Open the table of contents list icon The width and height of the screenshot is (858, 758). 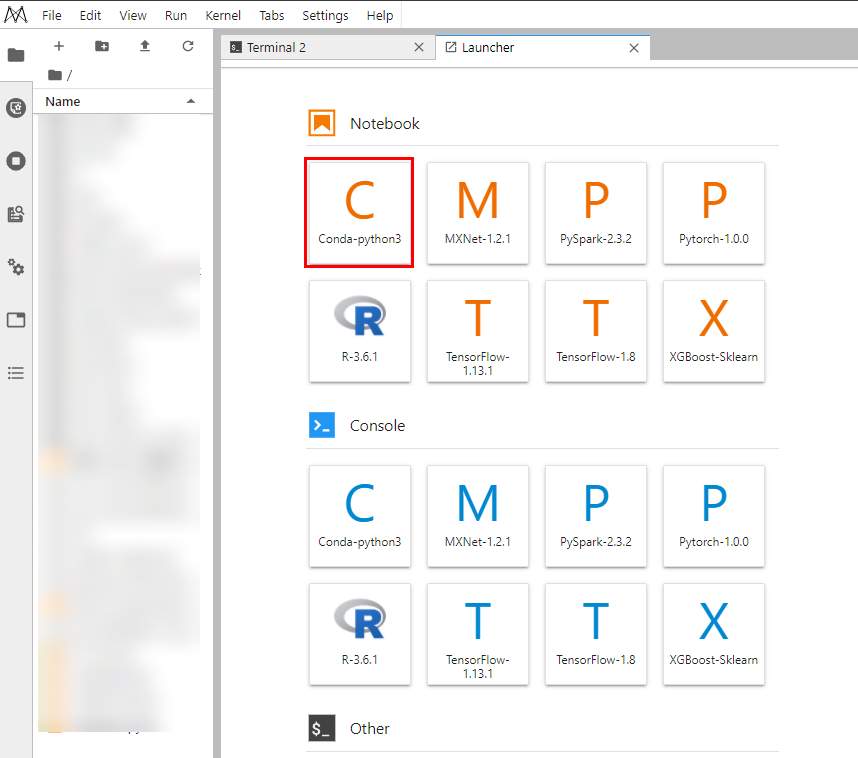(16, 373)
